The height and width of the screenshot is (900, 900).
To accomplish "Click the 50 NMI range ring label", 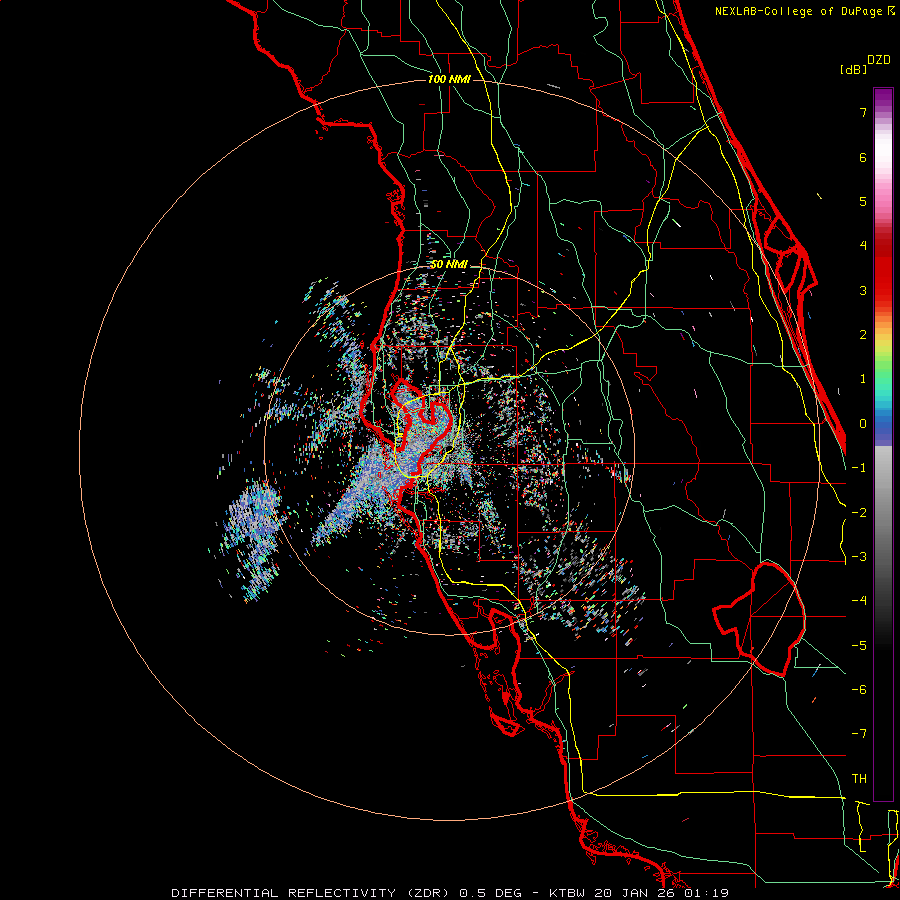I will coord(449,264).
